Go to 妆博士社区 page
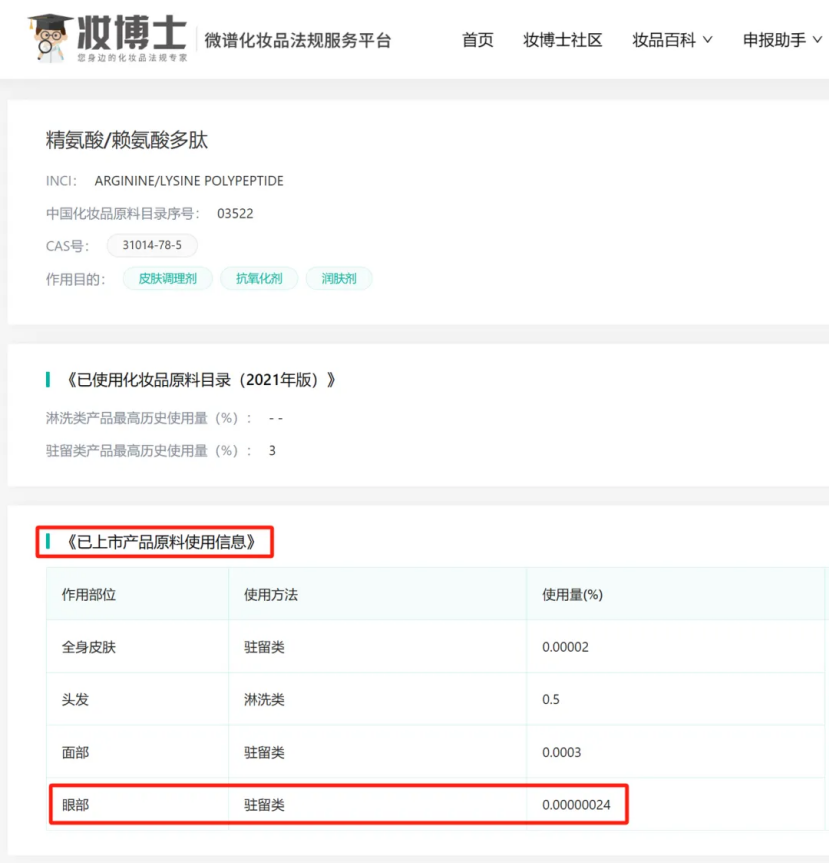Screen dimensions: 830x863 563,40
